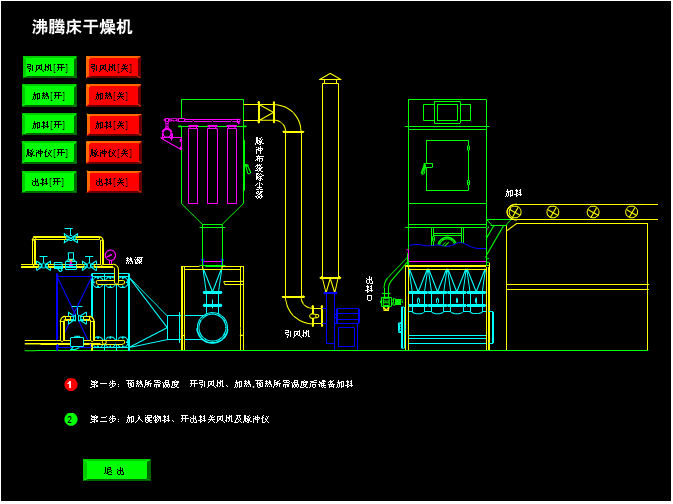Screen dimensions: 673x504
Task: Click the 引风机 label under the fan
Action: 297,334
